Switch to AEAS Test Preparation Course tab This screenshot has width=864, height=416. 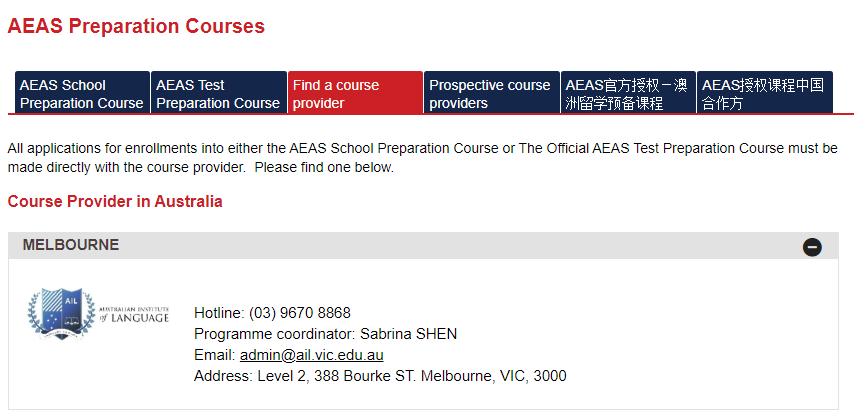219,93
